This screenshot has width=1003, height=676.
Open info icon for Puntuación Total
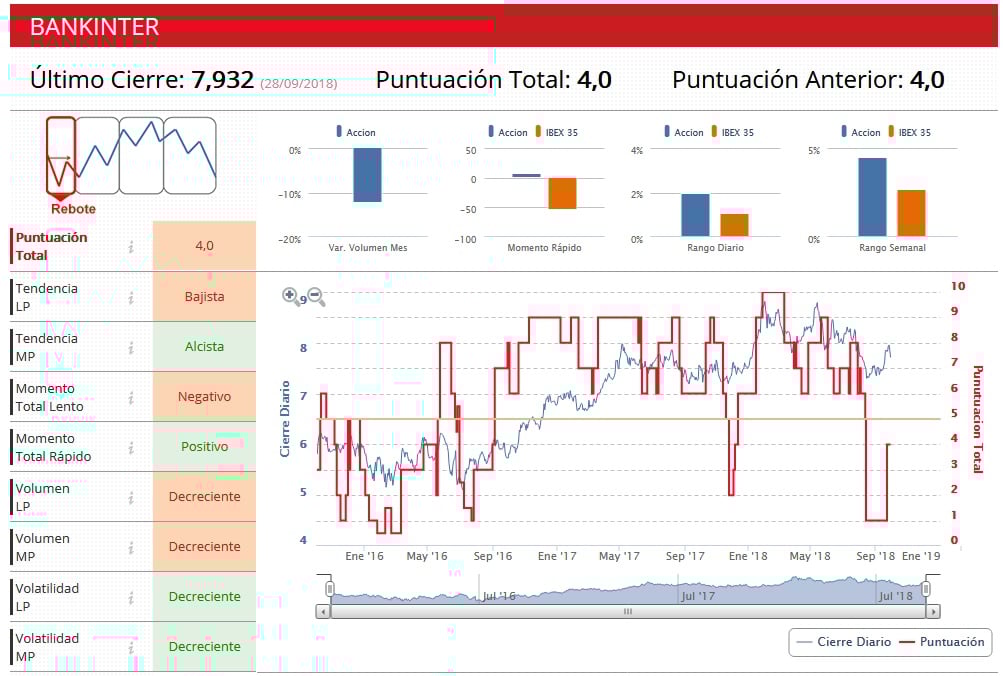pos(131,246)
